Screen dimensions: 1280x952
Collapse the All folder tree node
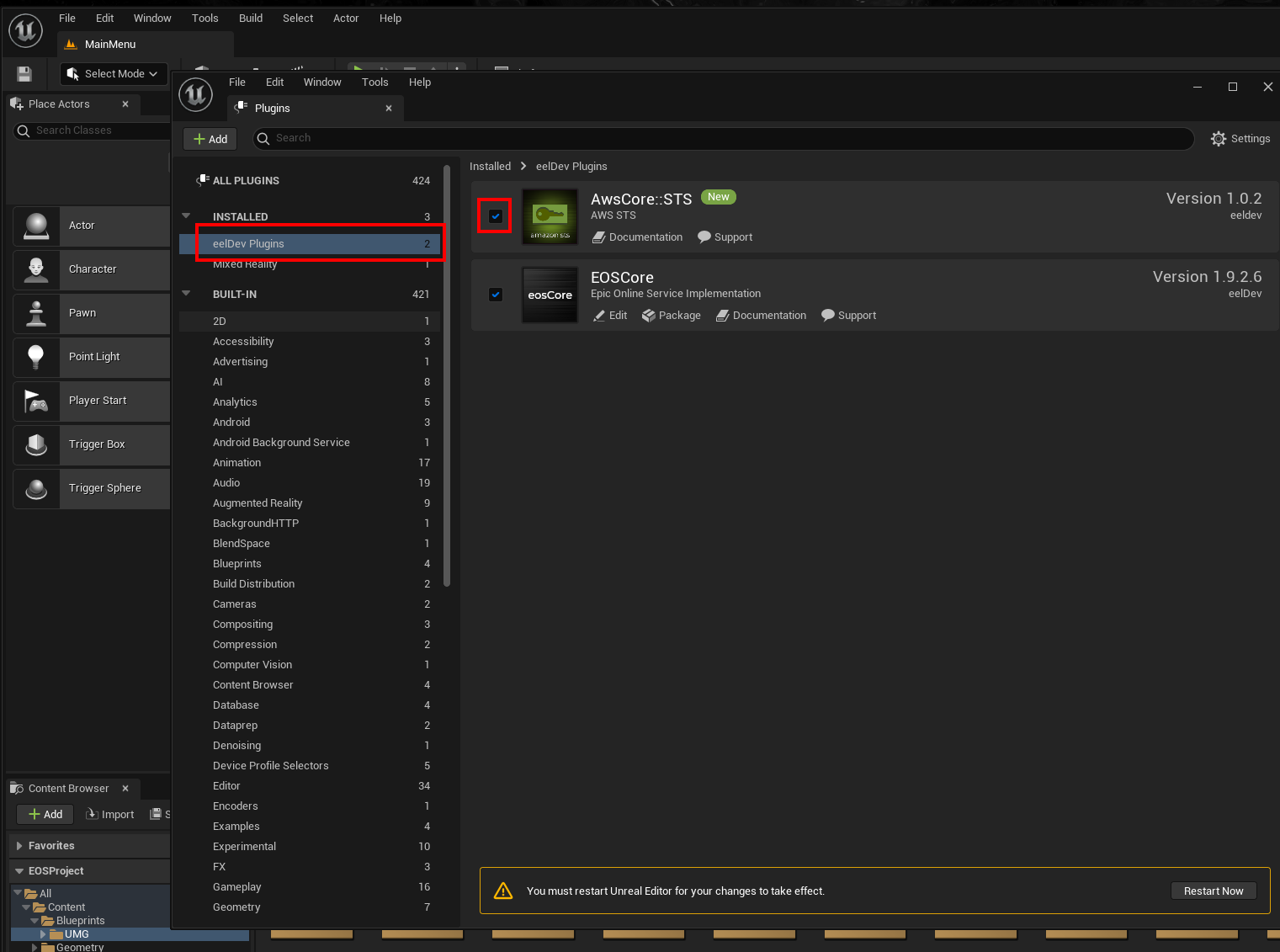click(18, 892)
